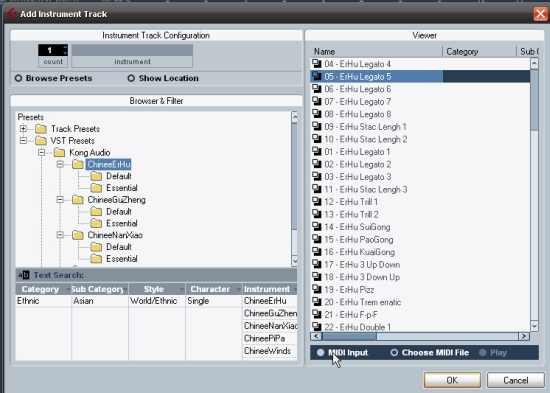The height and width of the screenshot is (393, 550).
Task: Click preset icon beside 04 - ErHu Legato 4
Action: [317, 64]
